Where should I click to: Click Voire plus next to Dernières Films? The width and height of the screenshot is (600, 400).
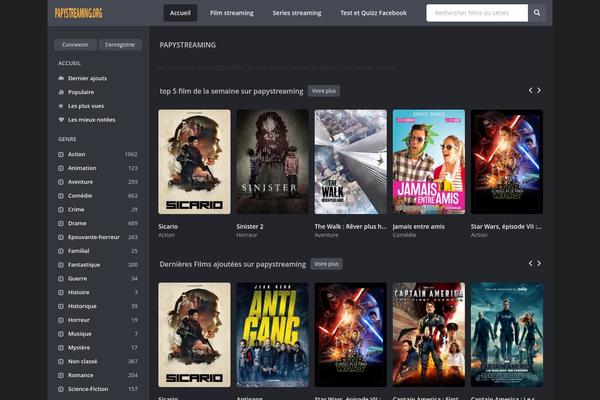pyautogui.click(x=326, y=264)
